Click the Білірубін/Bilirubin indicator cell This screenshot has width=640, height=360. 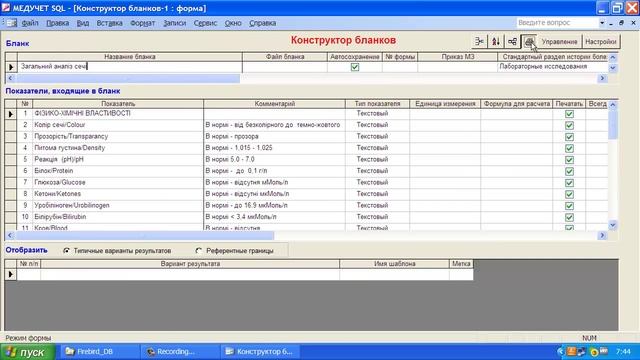[x=118, y=217]
